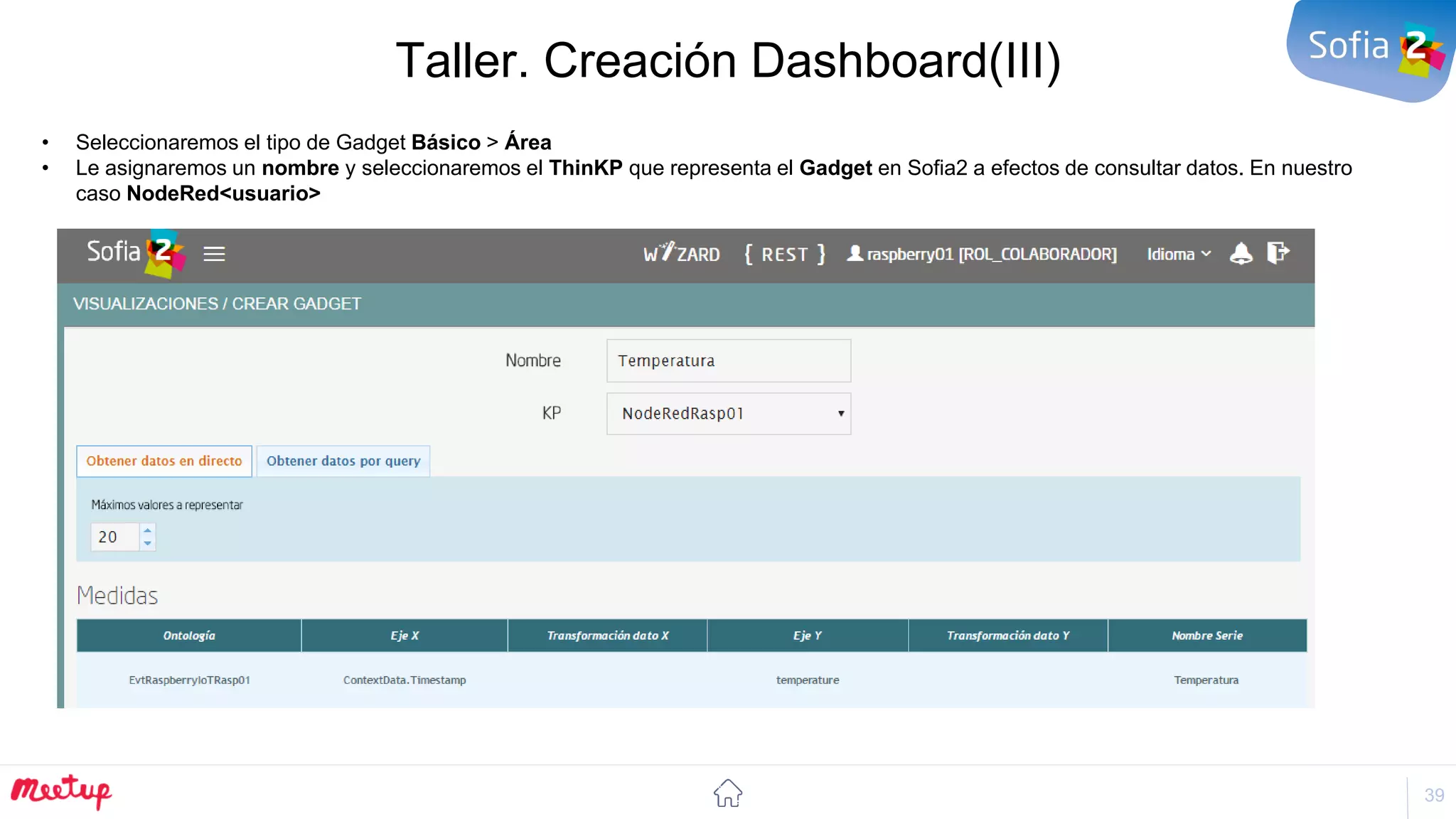Click the logout icon
This screenshot has width=1456, height=819.
[x=1278, y=252]
